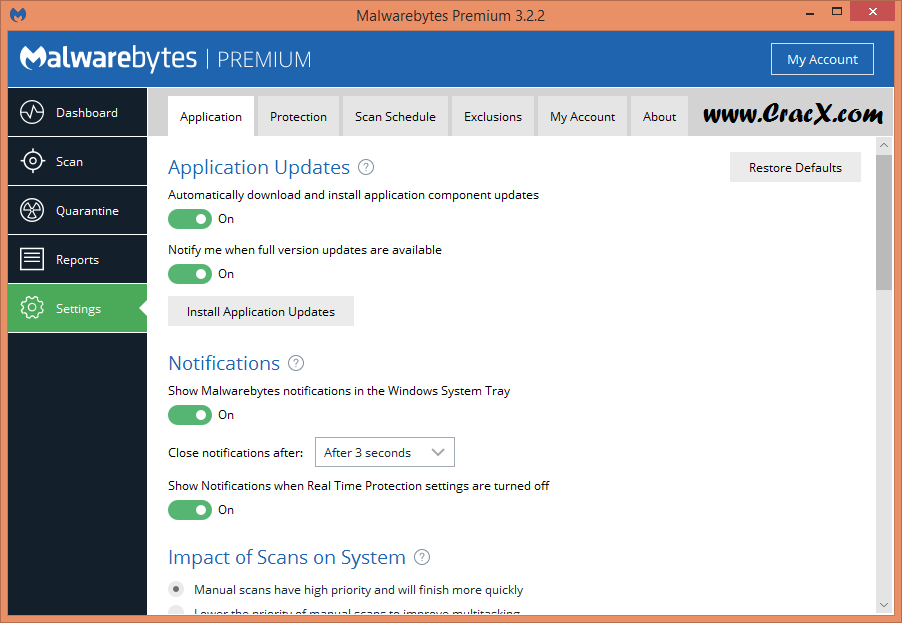Click the Application Updates heading
This screenshot has width=902, height=623.
click(259, 167)
